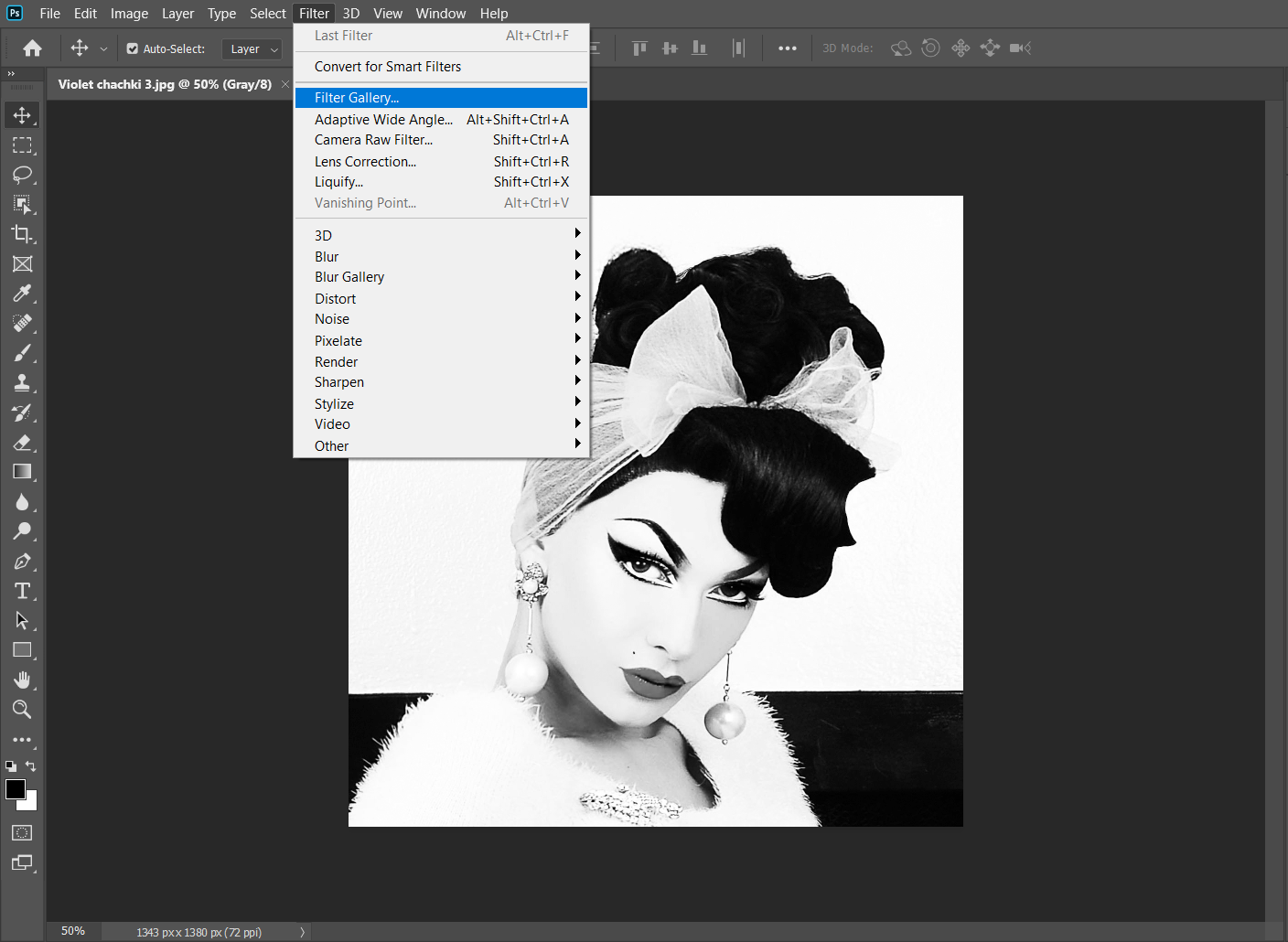Toggle Quick Mask mode
The width and height of the screenshot is (1288, 942).
click(22, 833)
